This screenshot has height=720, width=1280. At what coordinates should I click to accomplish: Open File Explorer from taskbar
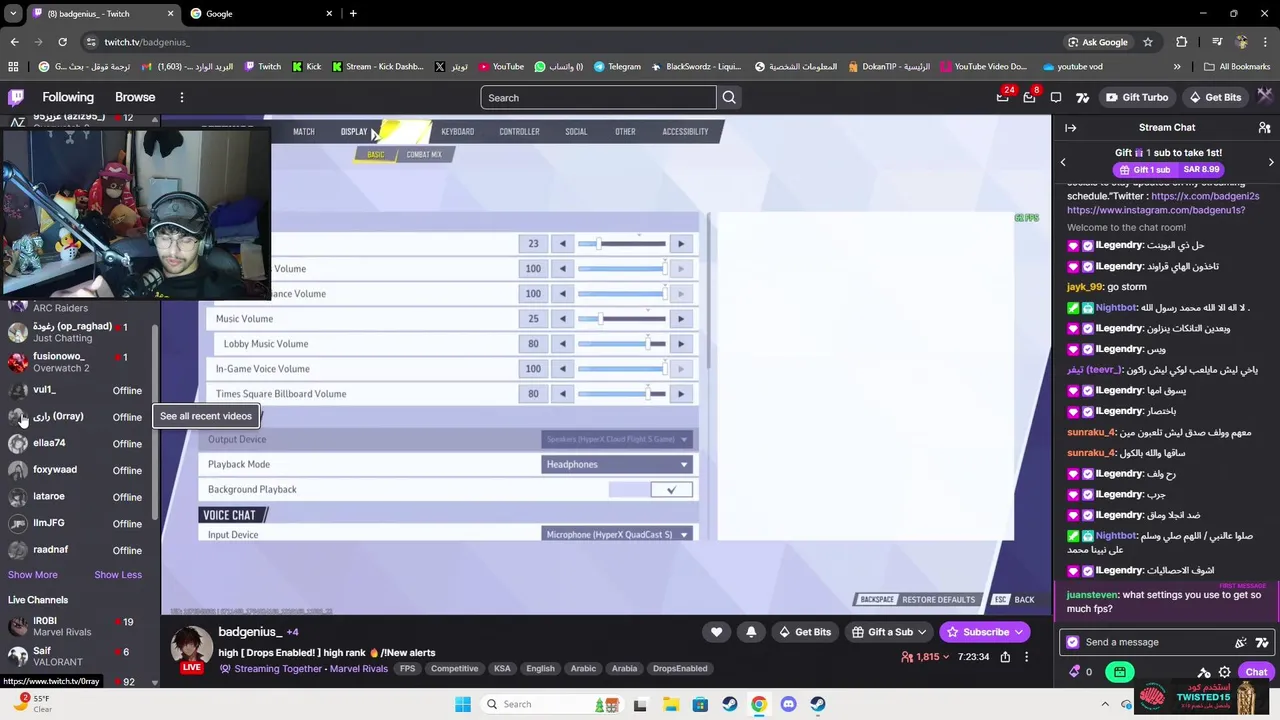click(x=671, y=704)
